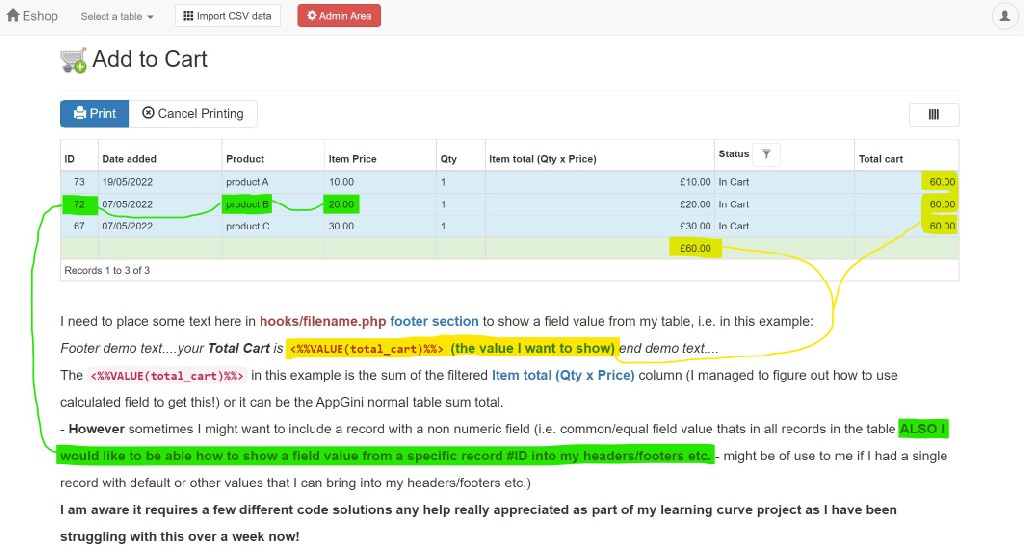Click the highlighted <%%VALUE(total_cart)%%> code

point(366,349)
